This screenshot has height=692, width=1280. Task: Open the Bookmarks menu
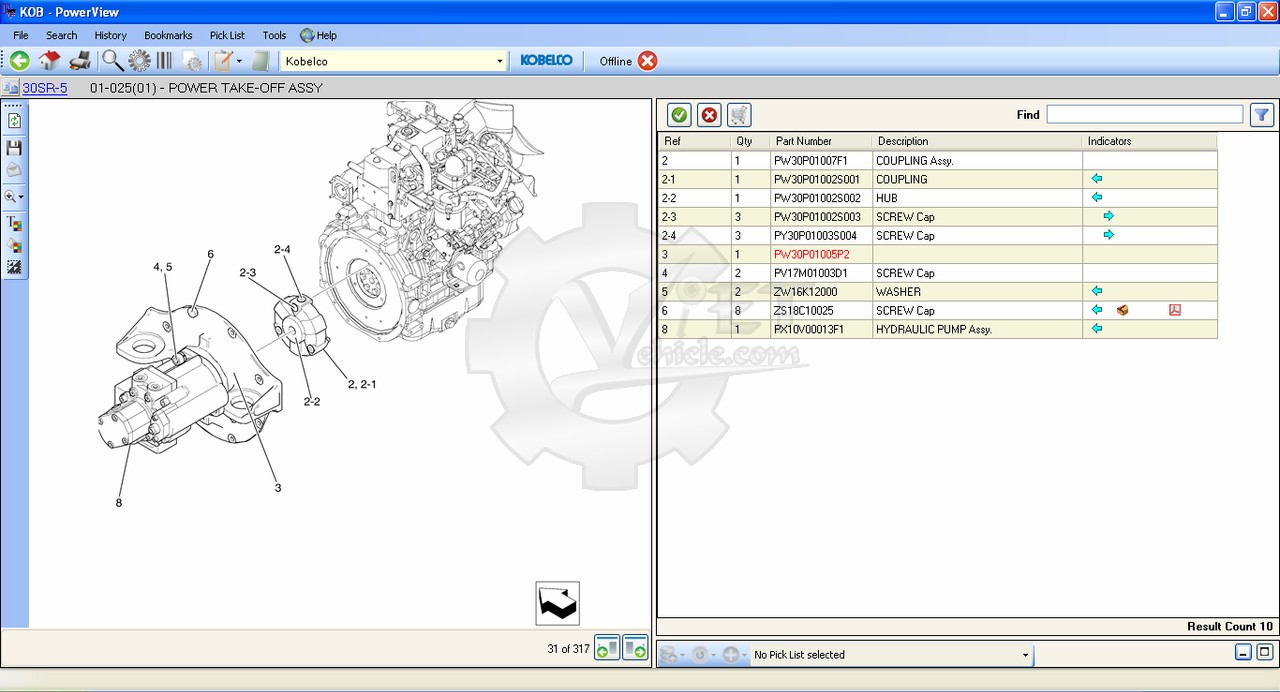point(168,35)
